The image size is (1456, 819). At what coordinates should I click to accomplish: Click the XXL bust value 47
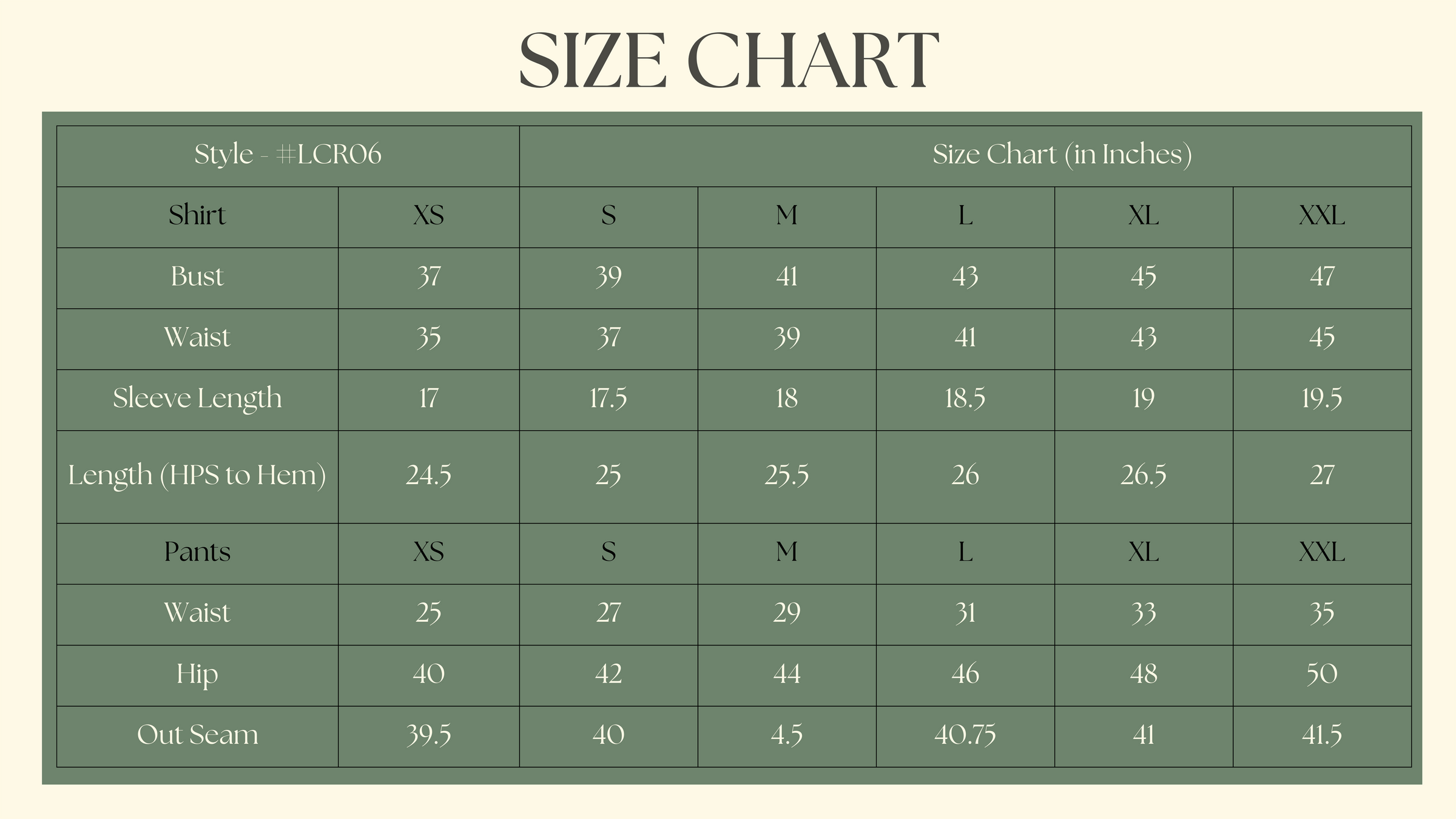pyautogui.click(x=1322, y=277)
